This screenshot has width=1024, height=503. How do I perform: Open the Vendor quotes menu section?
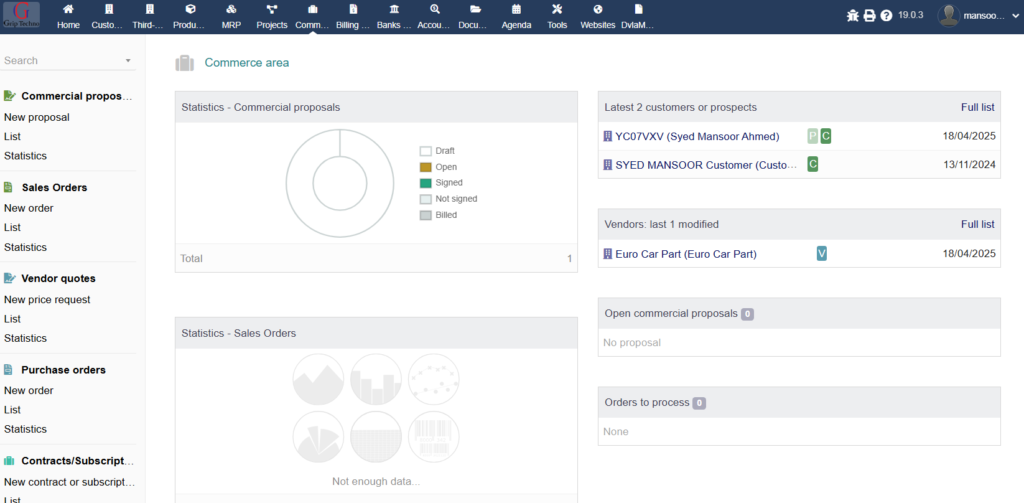(58, 278)
